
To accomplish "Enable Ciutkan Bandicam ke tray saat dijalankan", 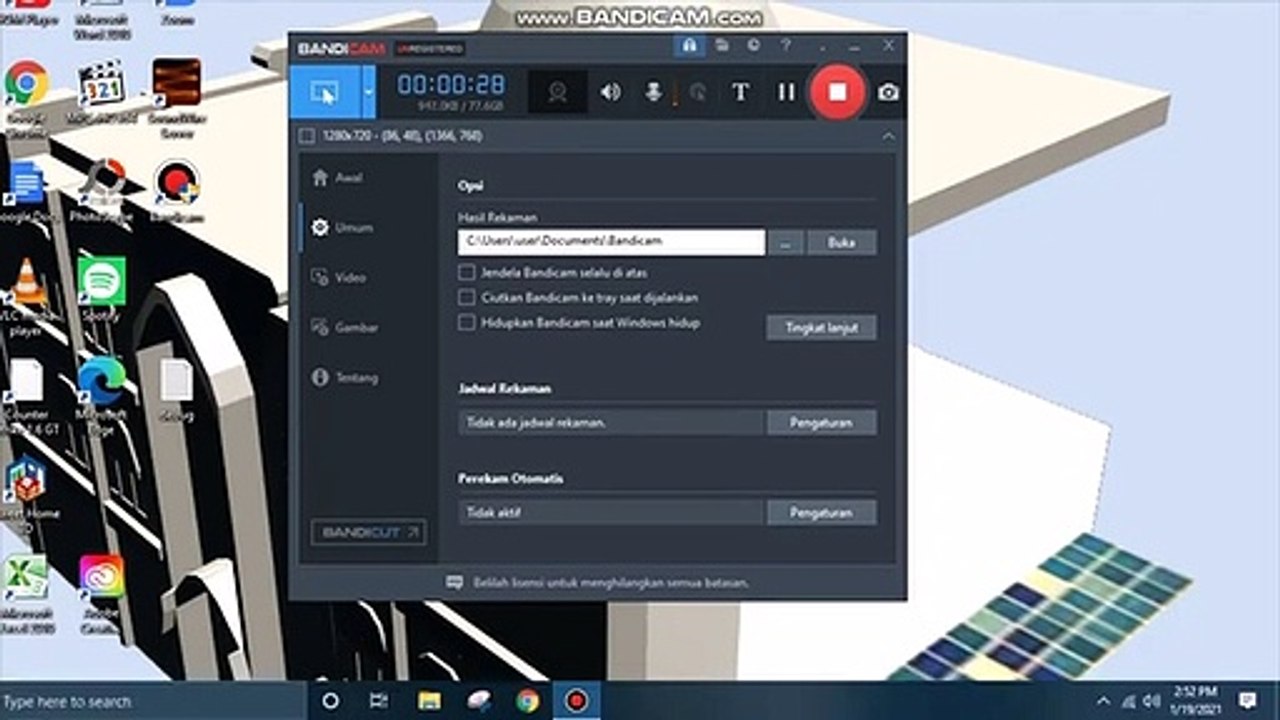I will [x=466, y=297].
